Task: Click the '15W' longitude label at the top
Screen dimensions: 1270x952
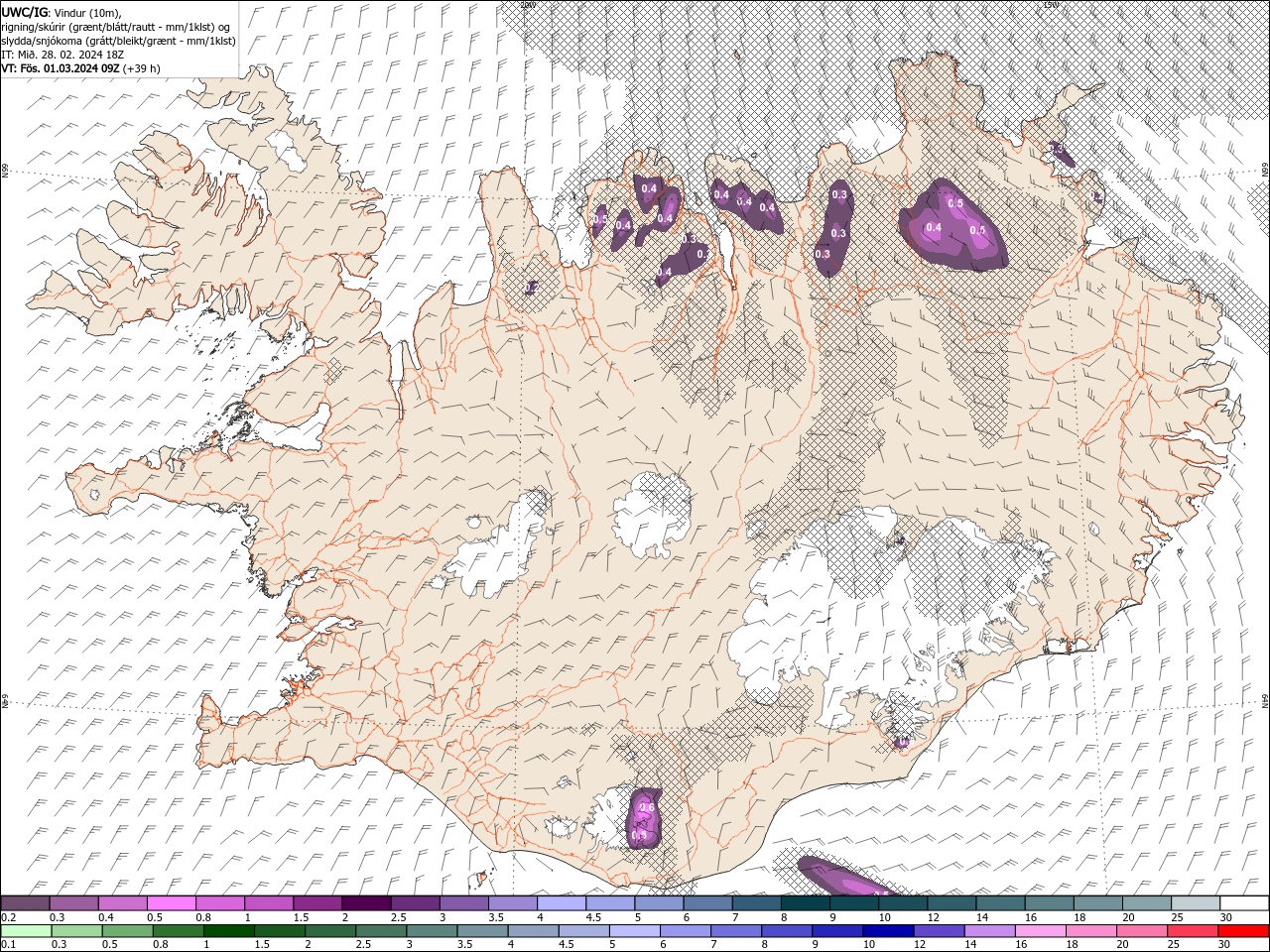Action: (x=1051, y=5)
